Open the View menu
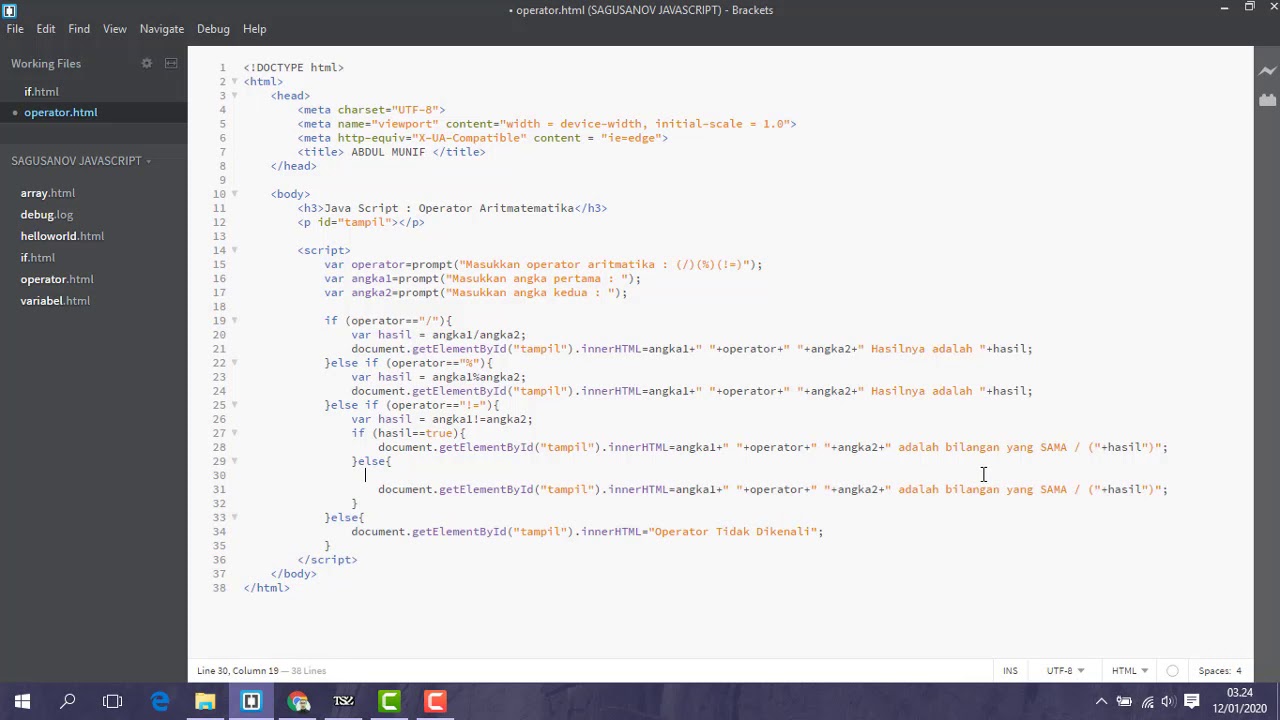The image size is (1280, 720). [x=115, y=29]
